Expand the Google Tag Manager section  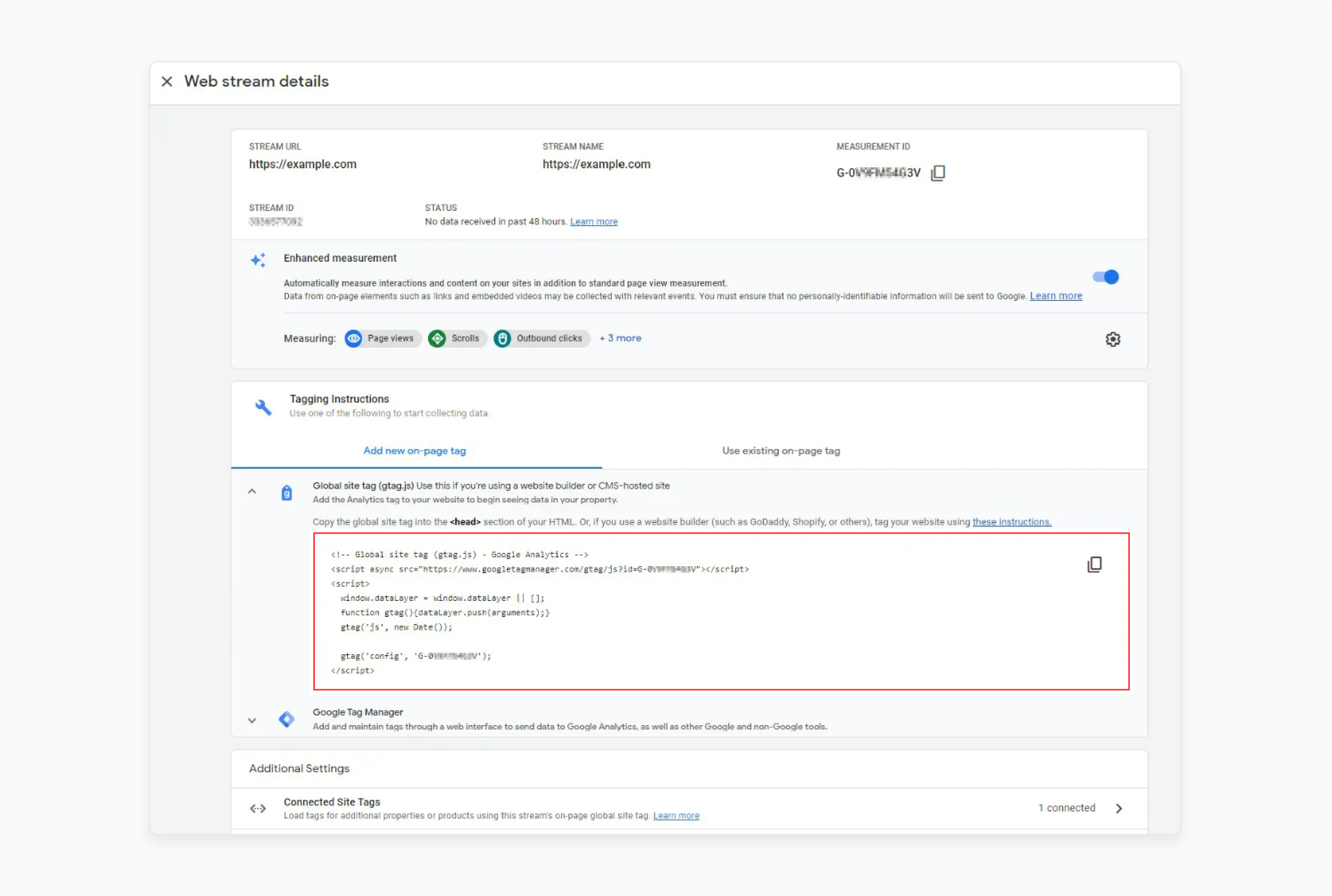click(252, 721)
